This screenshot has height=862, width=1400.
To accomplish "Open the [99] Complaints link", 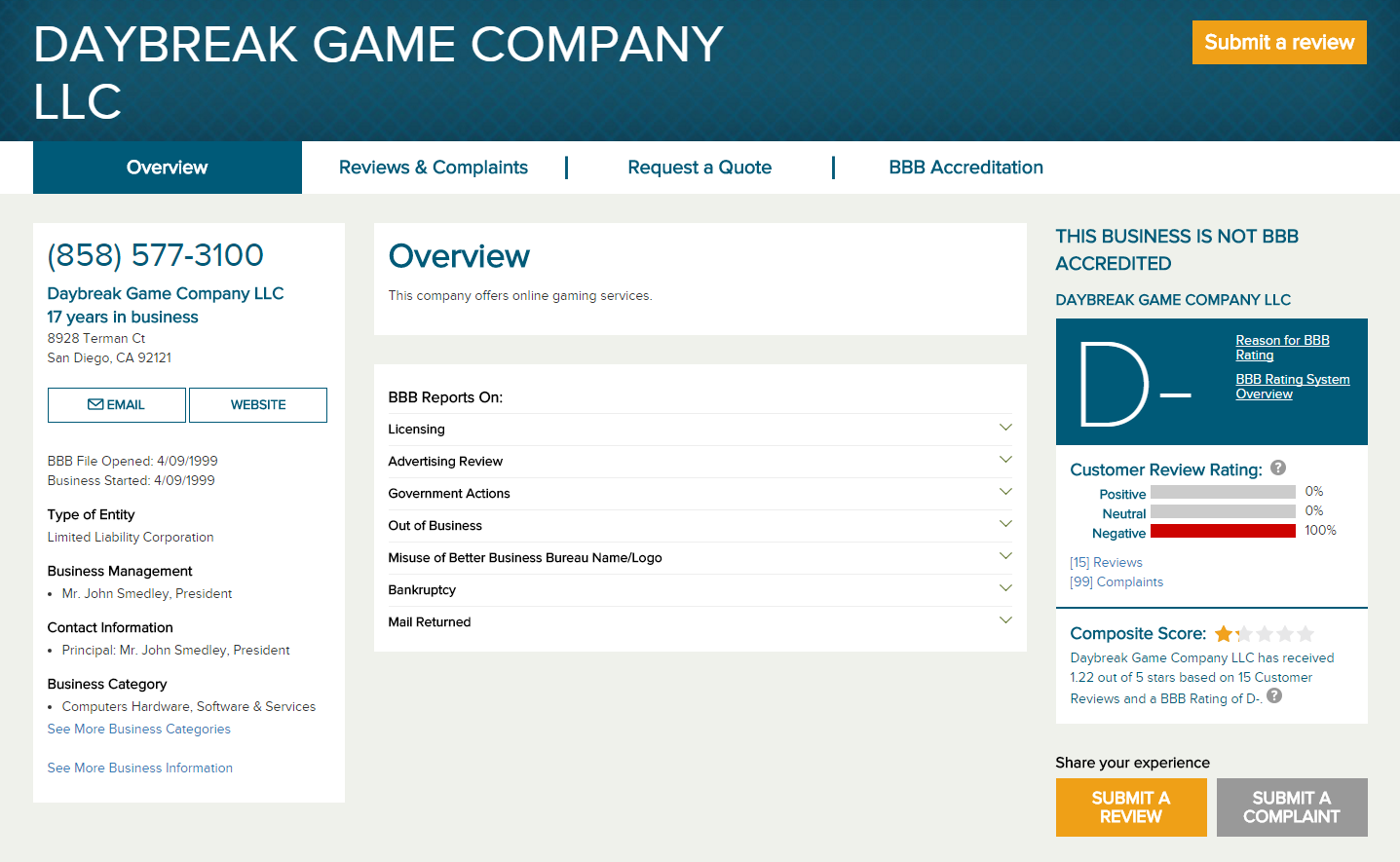I will (1116, 582).
